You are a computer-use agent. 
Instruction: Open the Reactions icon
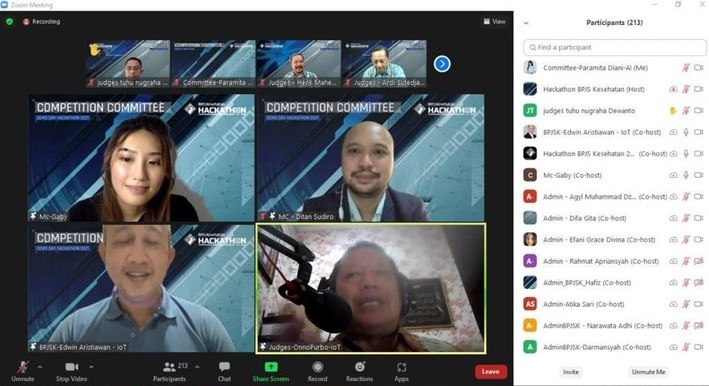click(360, 367)
